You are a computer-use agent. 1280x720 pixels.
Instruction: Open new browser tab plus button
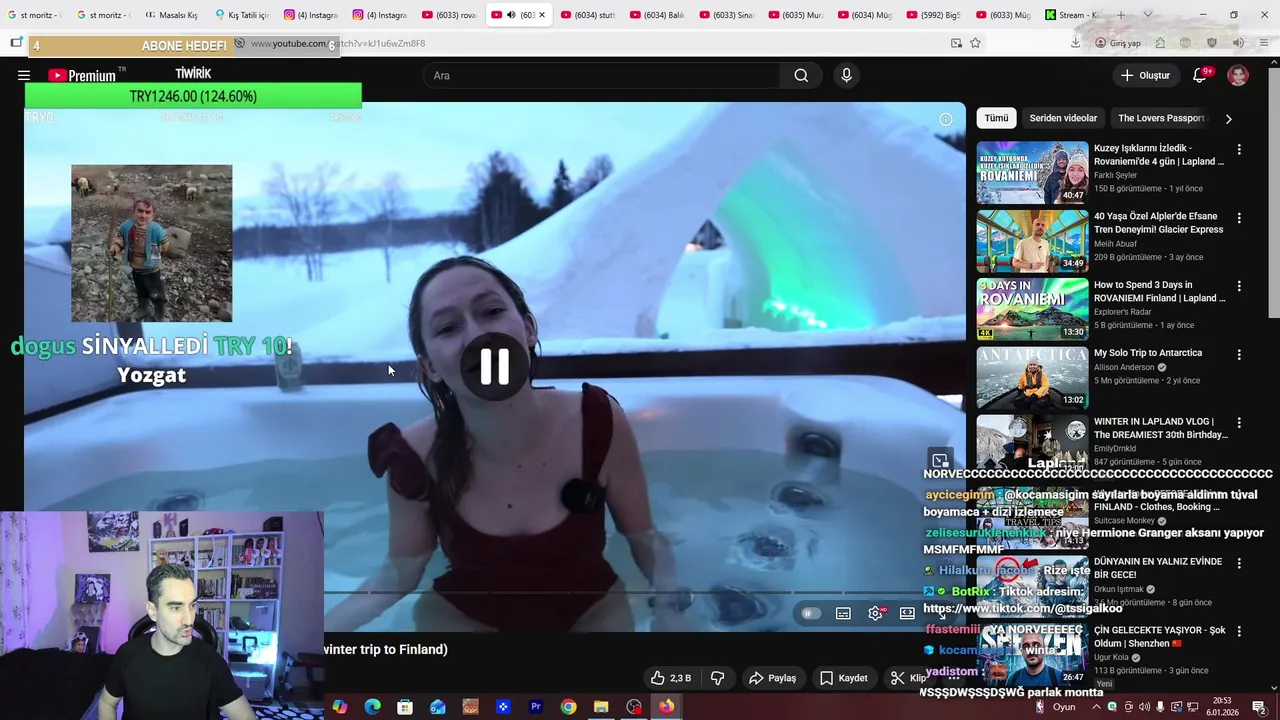click(1121, 15)
